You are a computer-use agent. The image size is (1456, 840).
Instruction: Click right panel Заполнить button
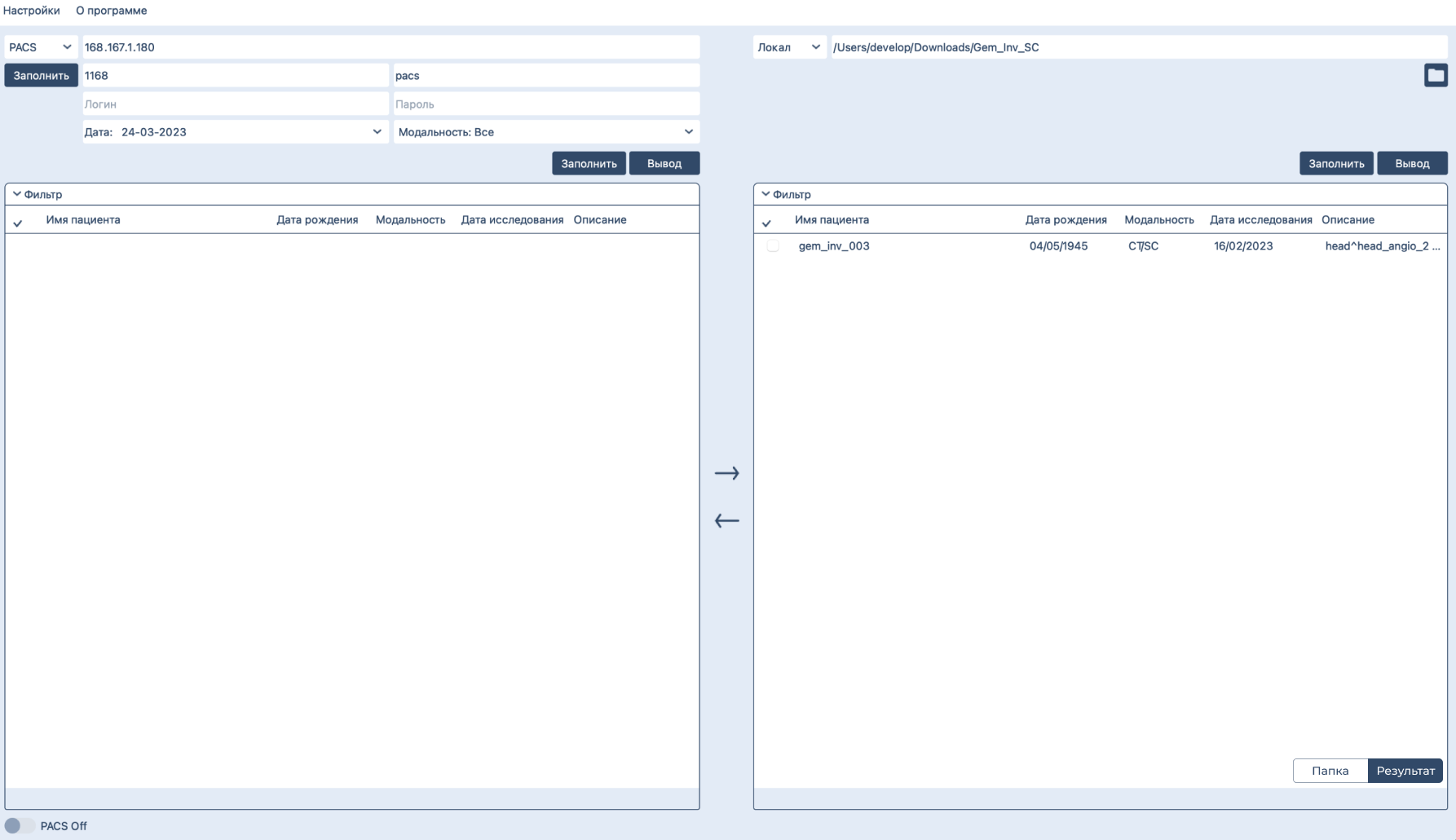(x=1336, y=163)
